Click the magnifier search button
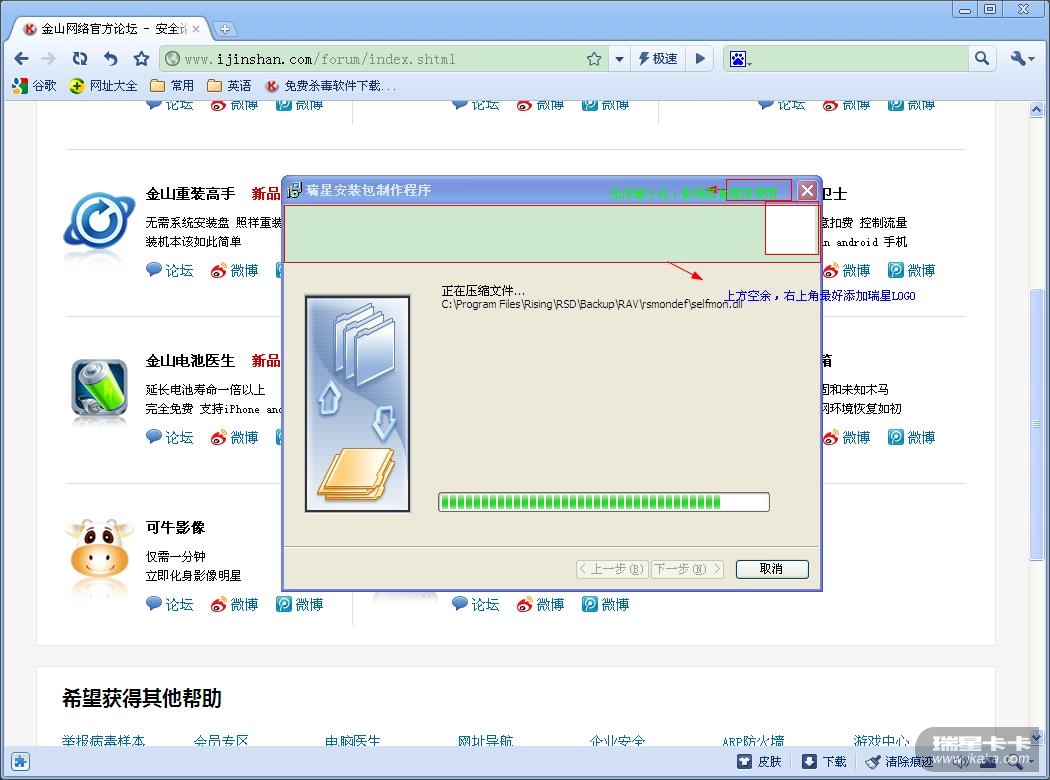1050x780 pixels. pos(982,59)
